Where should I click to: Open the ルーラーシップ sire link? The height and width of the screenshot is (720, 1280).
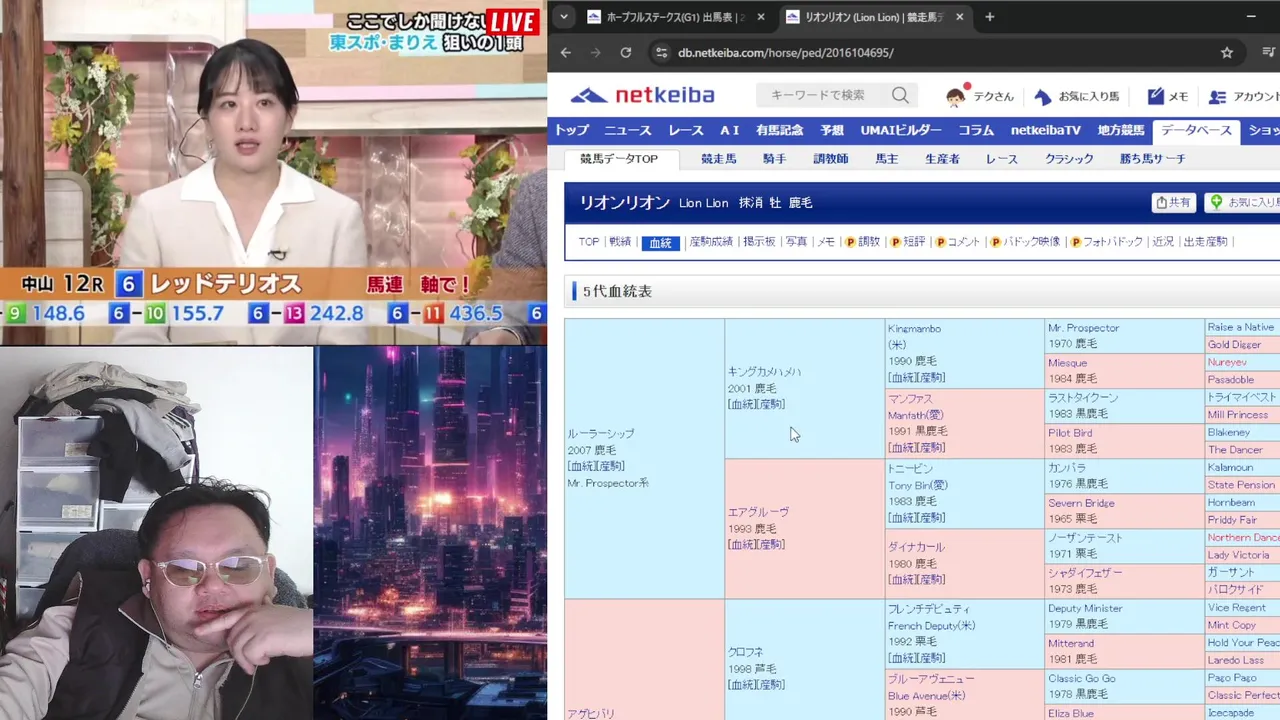[x=601, y=434]
